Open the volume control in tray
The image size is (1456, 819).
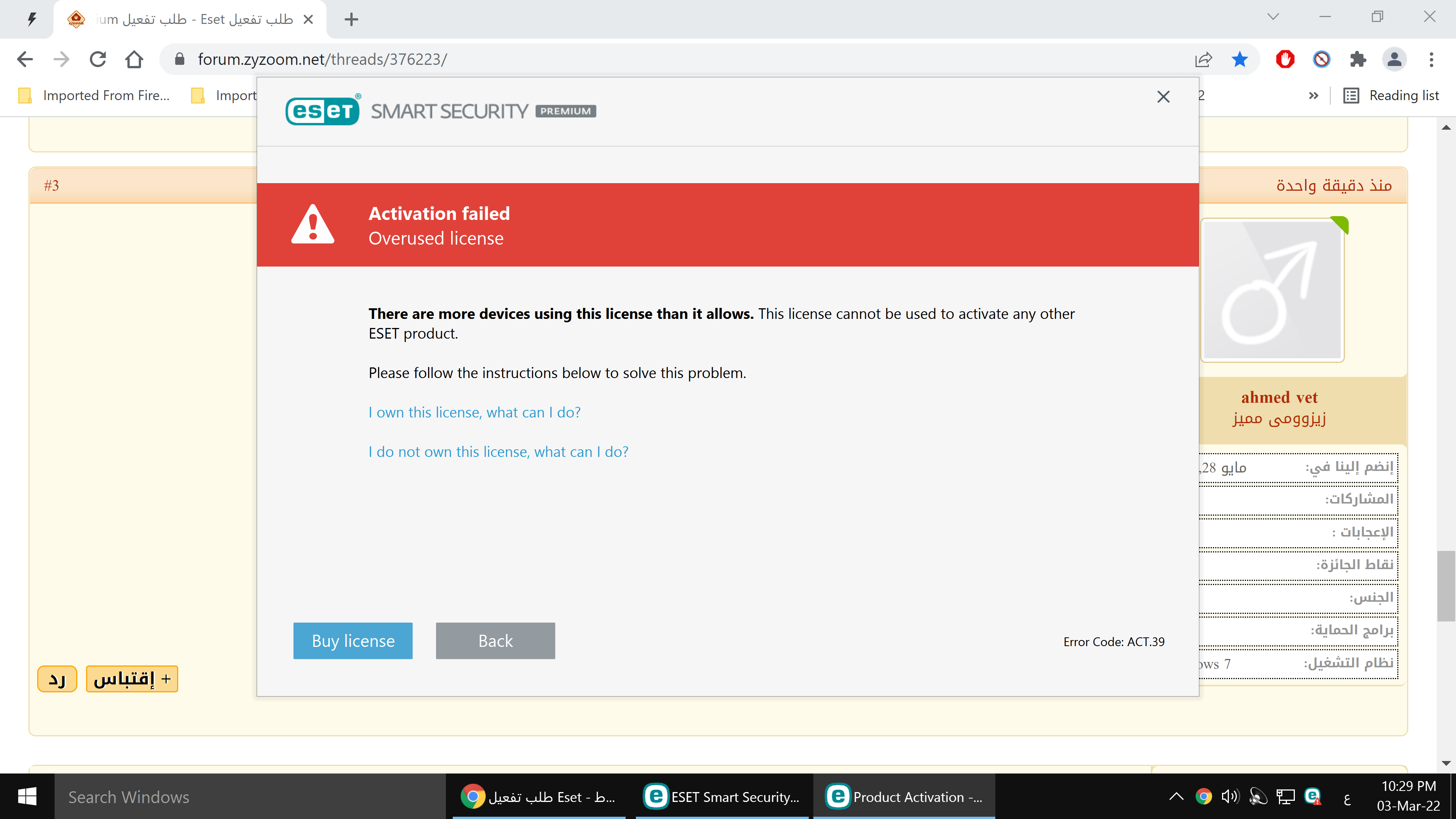(x=1230, y=796)
